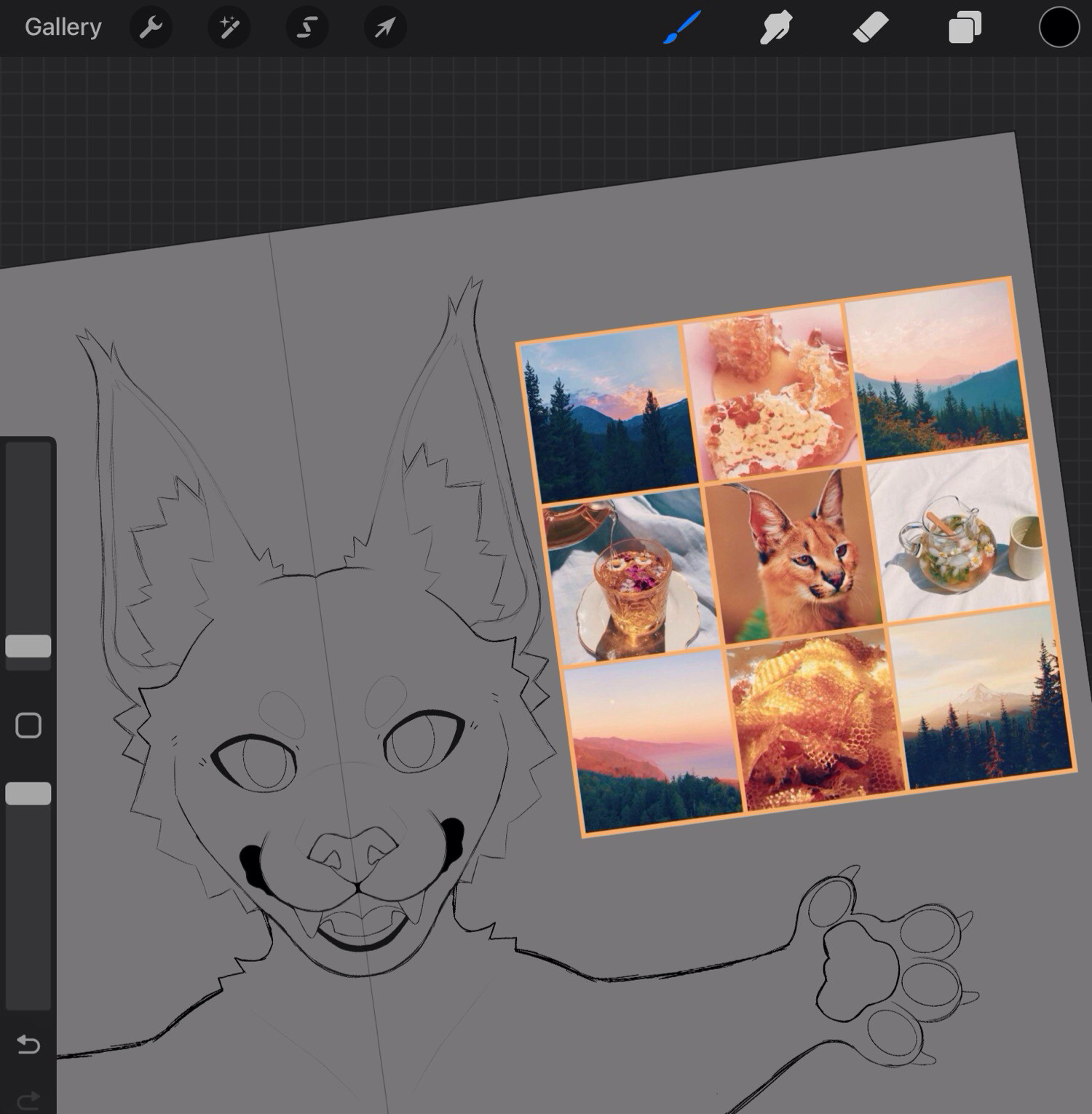Open the Layers panel
The height and width of the screenshot is (1114, 1092).
pyautogui.click(x=965, y=28)
